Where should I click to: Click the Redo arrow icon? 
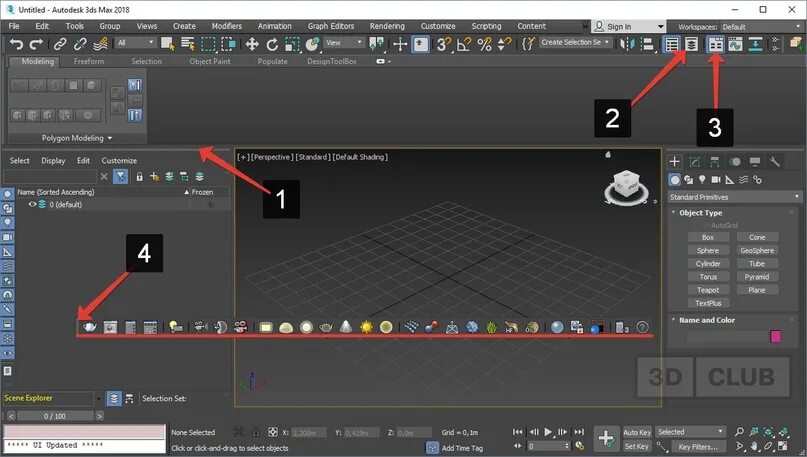coord(36,44)
